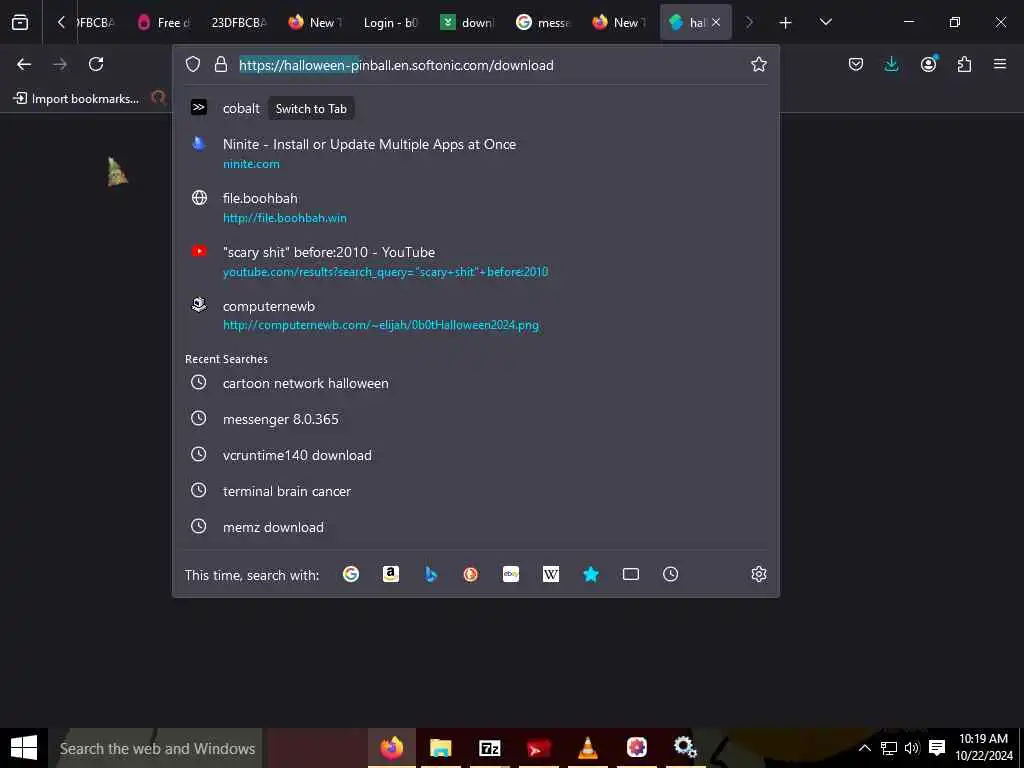Select recent search vcruntime140 download
Viewport: 1024px width, 768px height.
coord(475,455)
